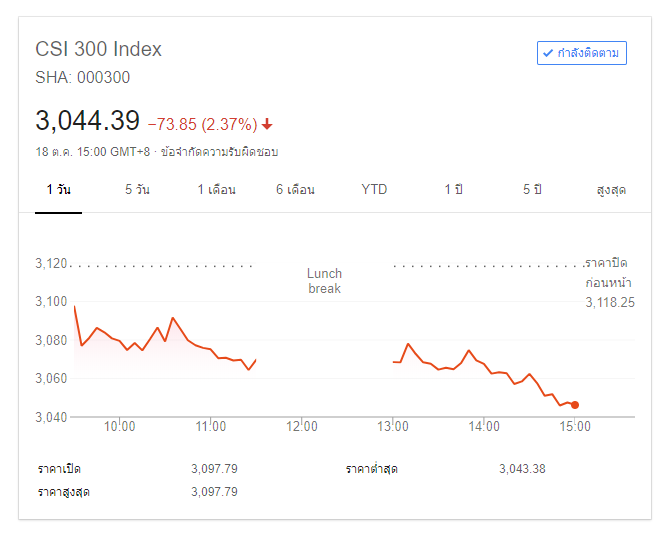Click the Lunch break label on chart
Screen dimensions: 664x535
point(324,281)
